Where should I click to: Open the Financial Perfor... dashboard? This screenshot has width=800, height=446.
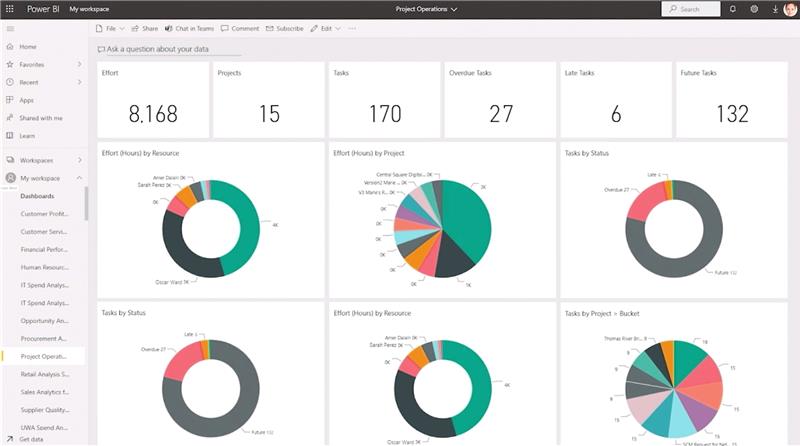(44, 250)
